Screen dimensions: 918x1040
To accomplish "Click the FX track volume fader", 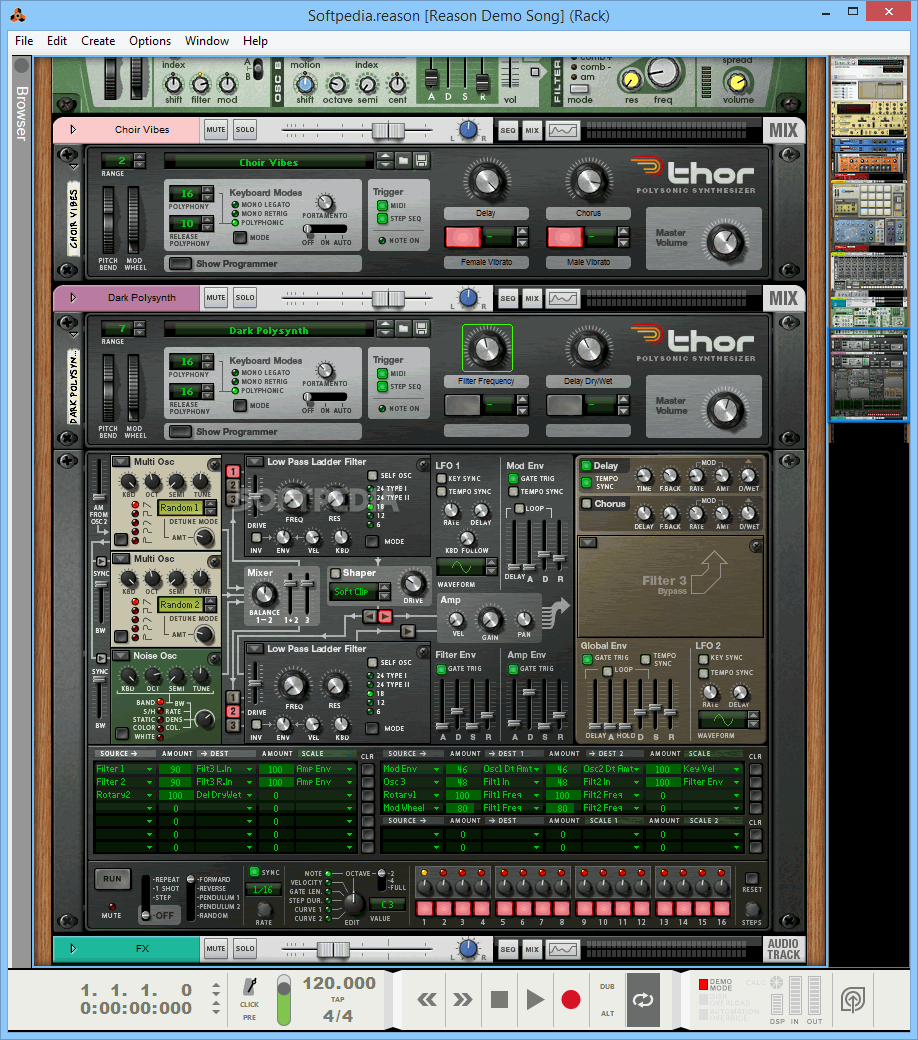I will pos(333,949).
